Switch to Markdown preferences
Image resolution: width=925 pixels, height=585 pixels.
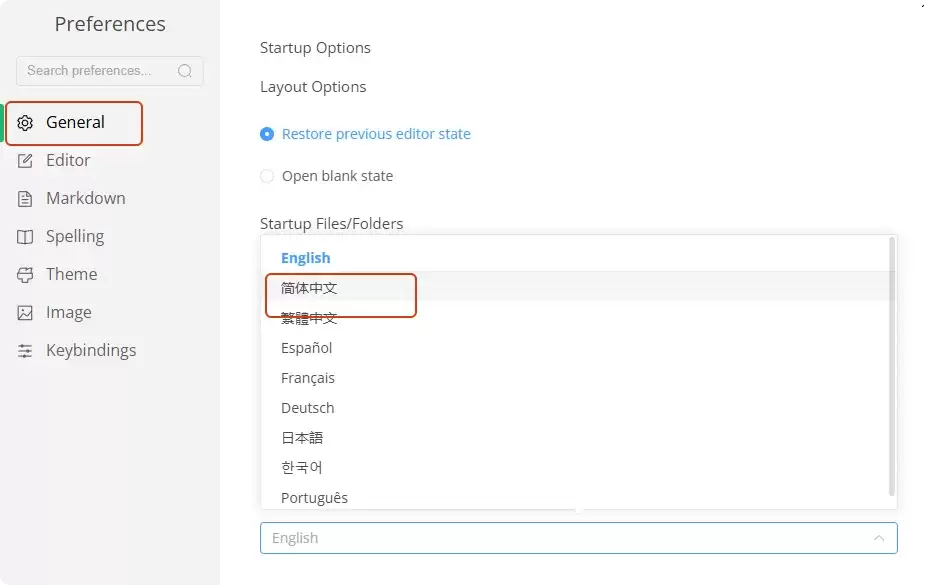(86, 198)
